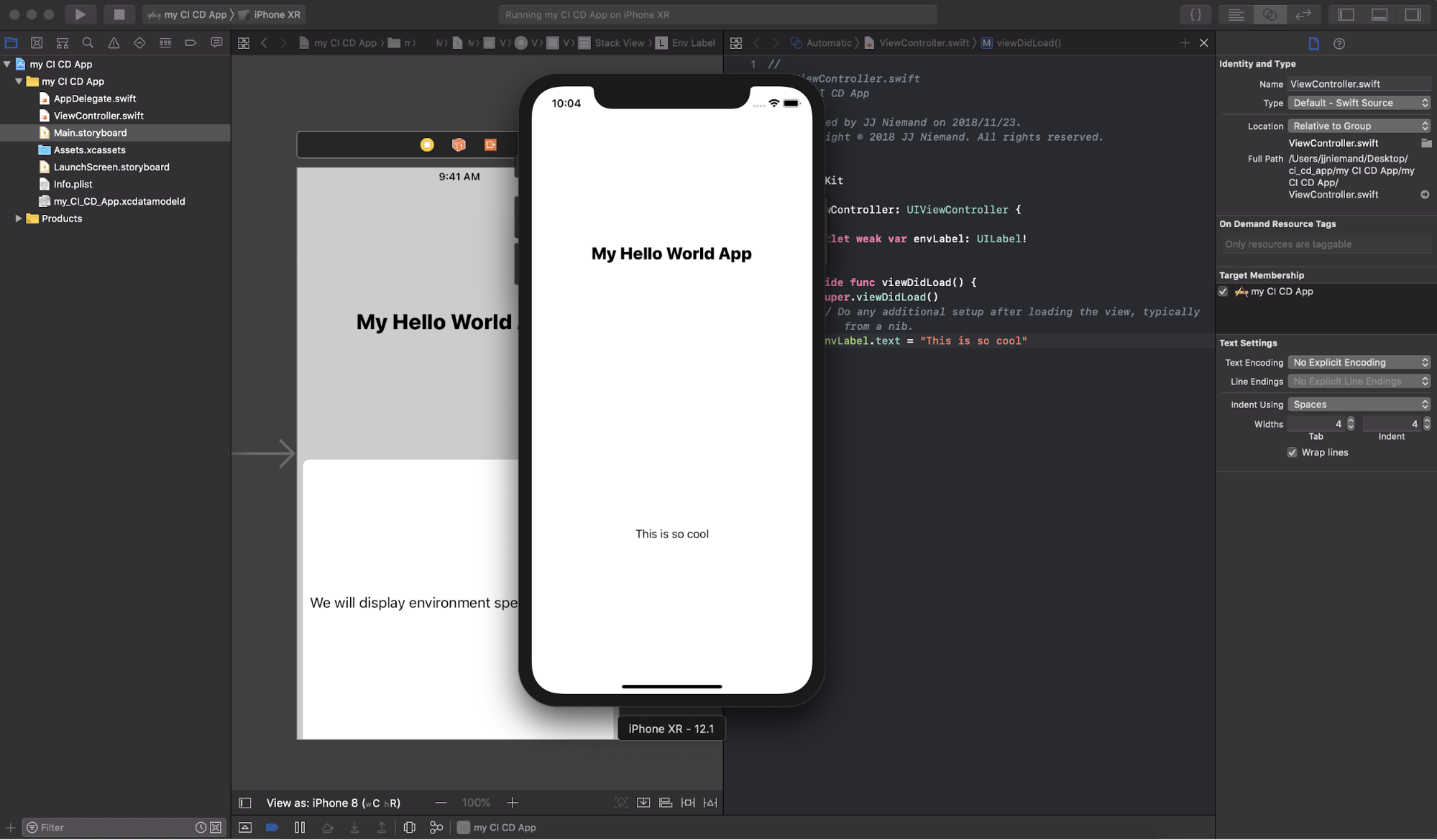1437x840 pixels.
Task: Open the Text Encoding dropdown
Action: click(1359, 363)
